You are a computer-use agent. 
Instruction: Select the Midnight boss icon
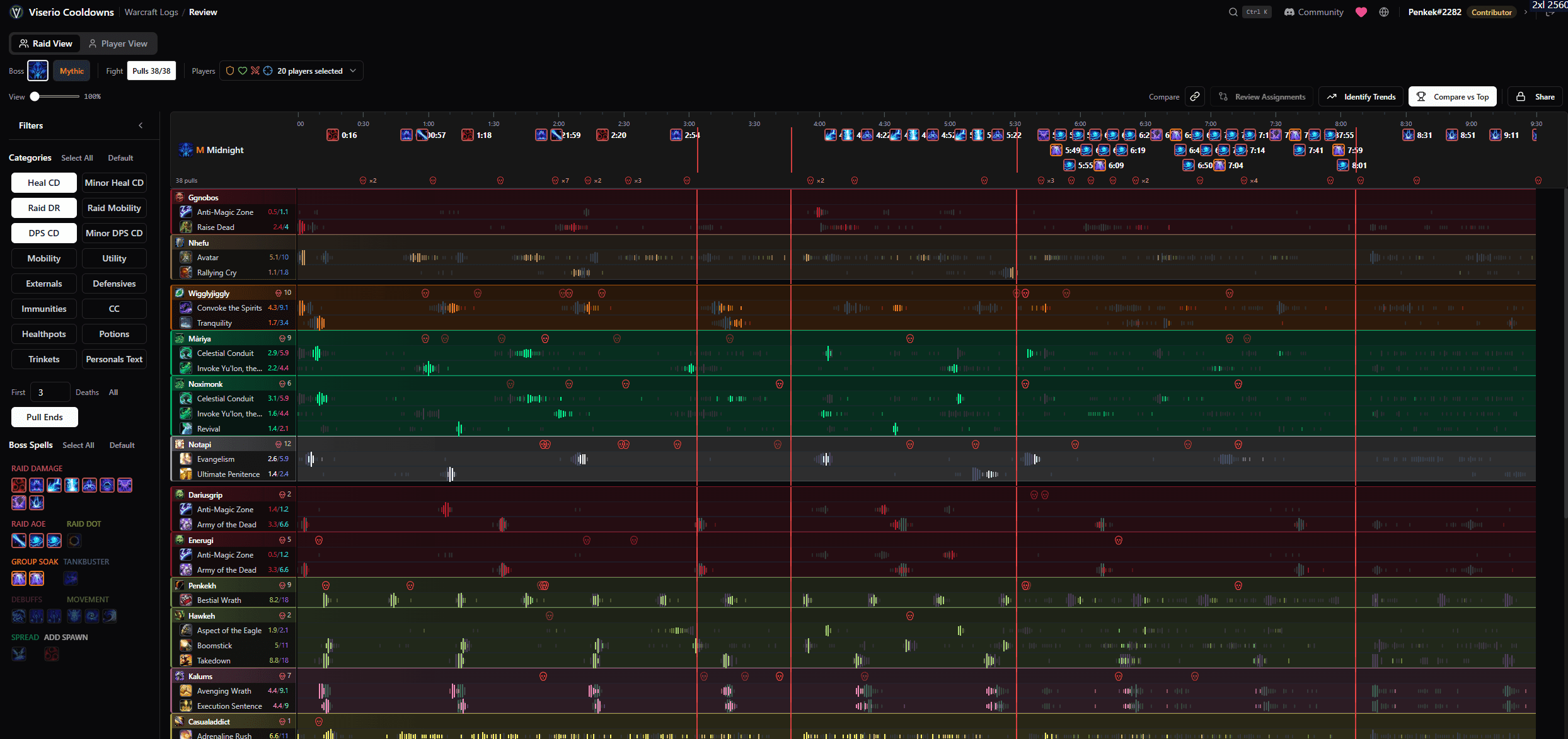[38, 71]
